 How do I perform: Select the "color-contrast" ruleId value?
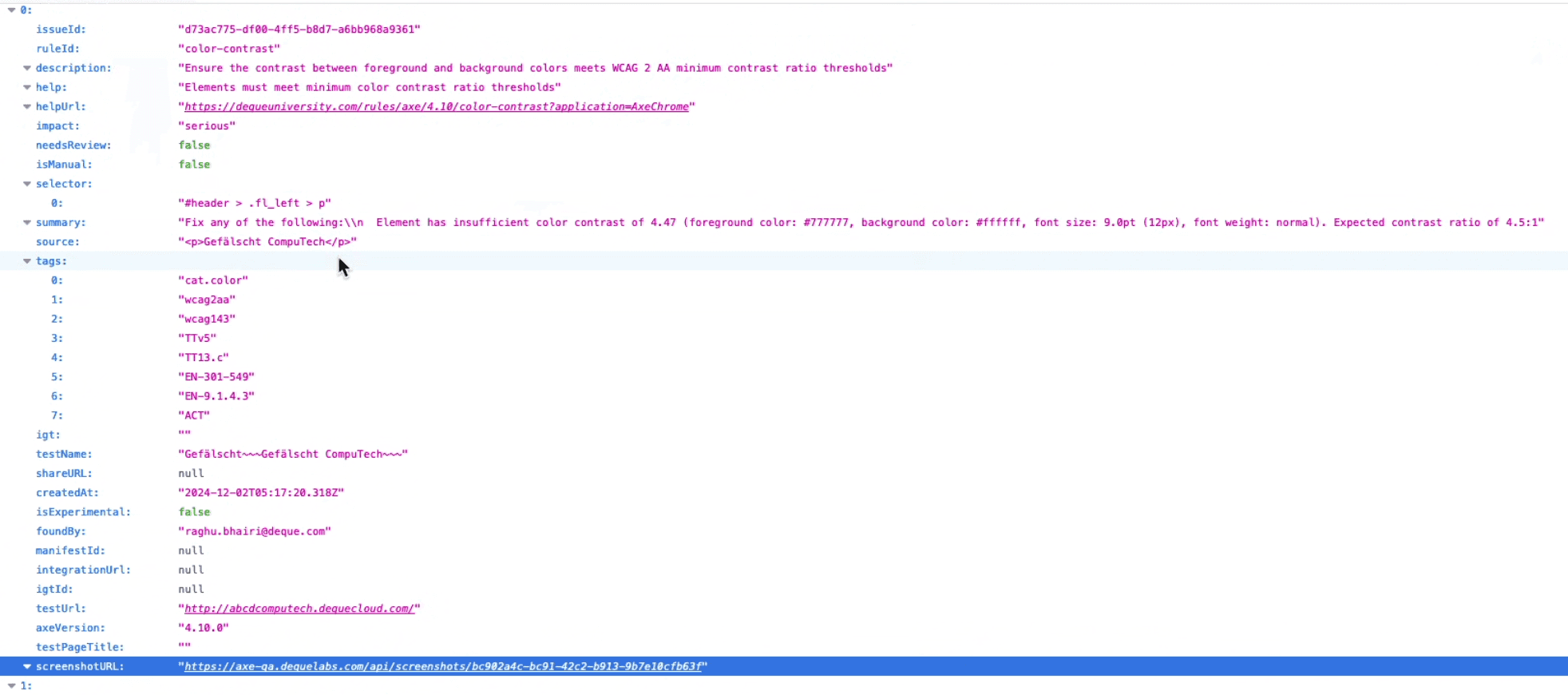[229, 49]
